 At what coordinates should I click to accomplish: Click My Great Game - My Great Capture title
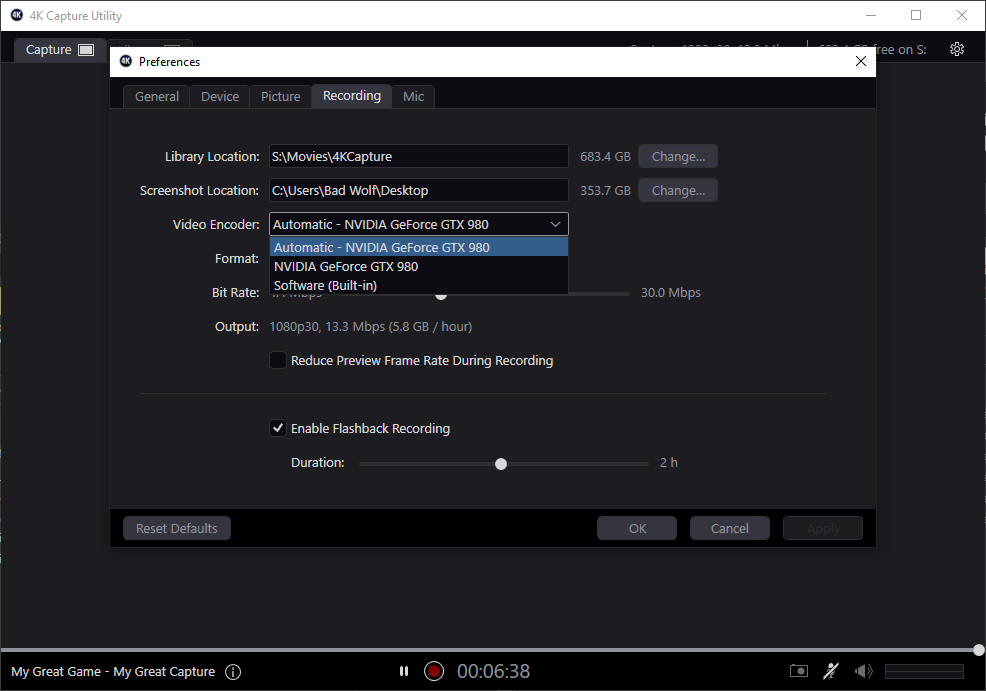point(113,672)
